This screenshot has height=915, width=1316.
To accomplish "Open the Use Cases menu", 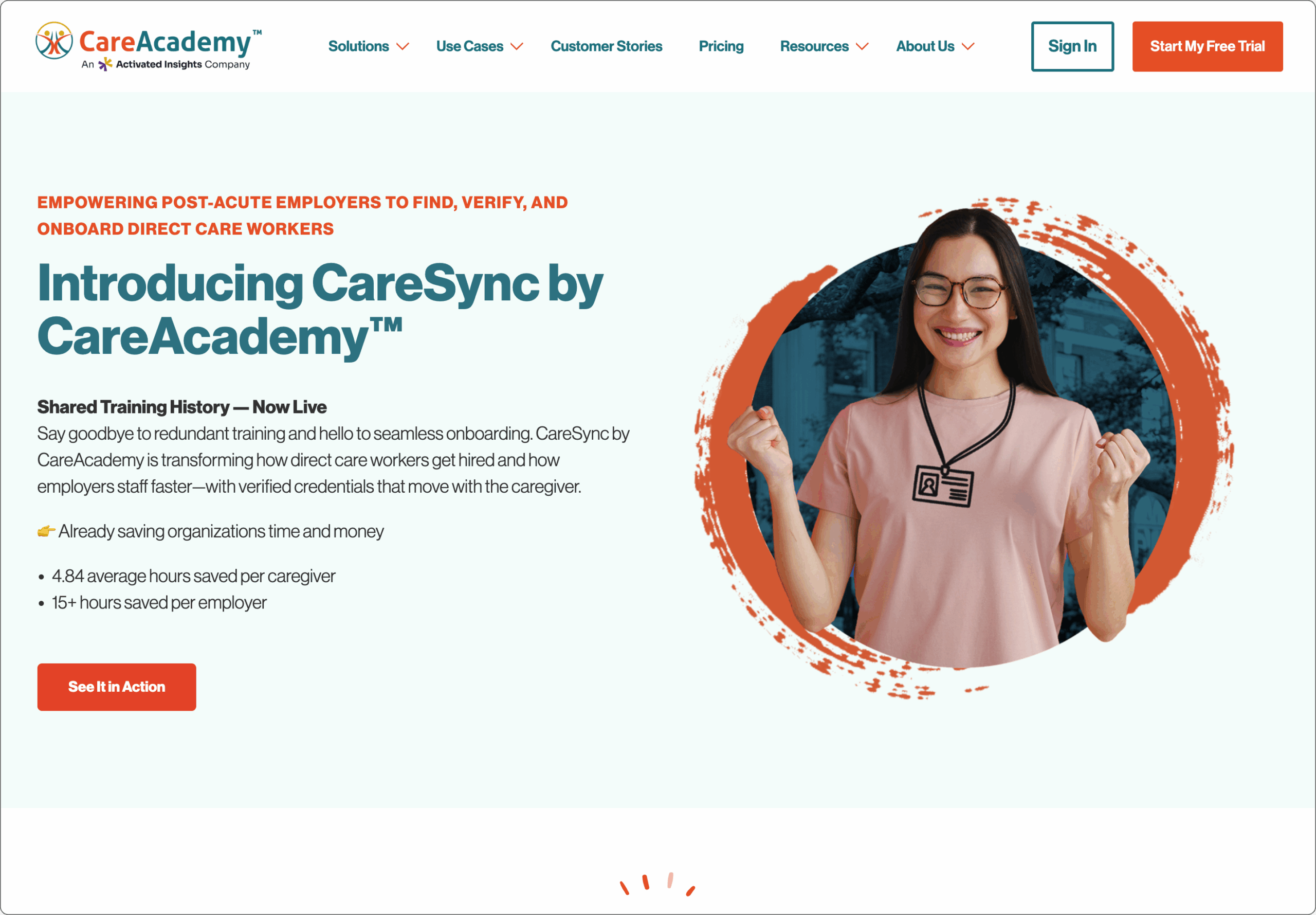I will pos(480,46).
